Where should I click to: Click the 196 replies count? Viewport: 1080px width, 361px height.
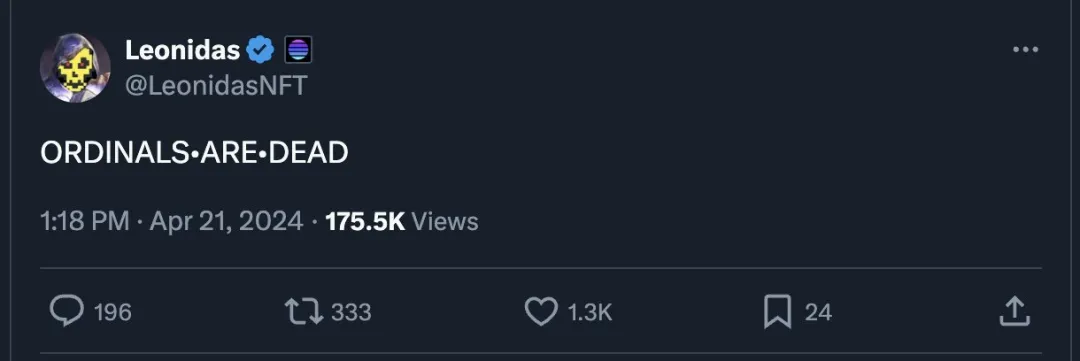[x=112, y=313]
